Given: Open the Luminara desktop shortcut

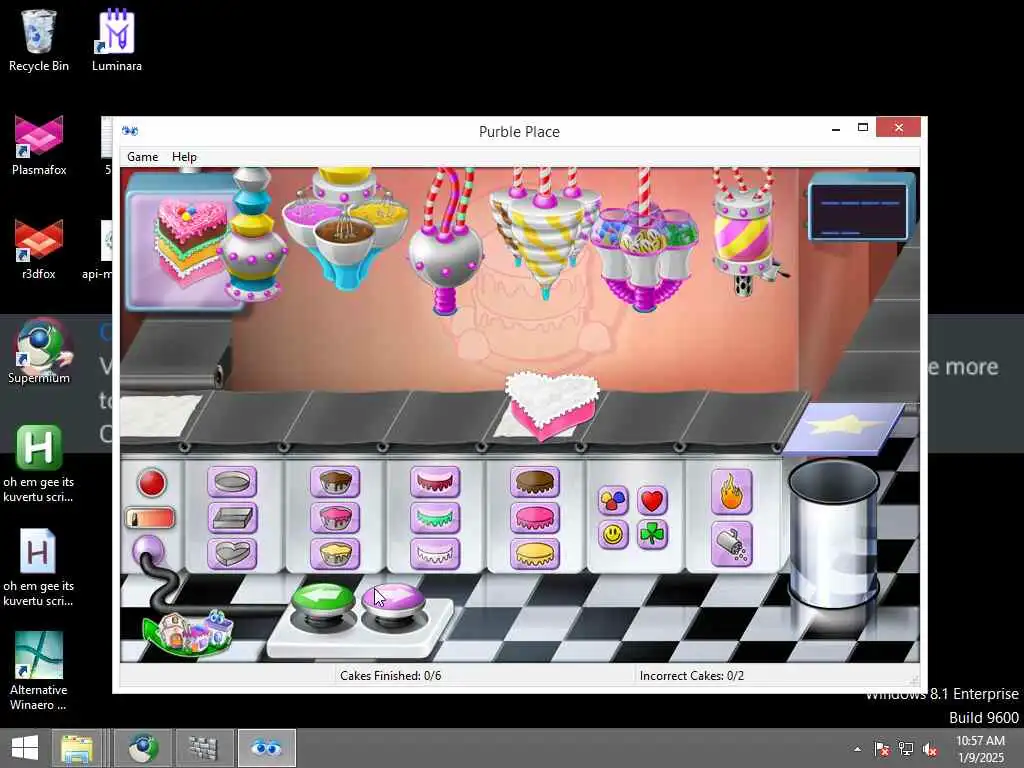Looking at the screenshot, I should point(117,40).
